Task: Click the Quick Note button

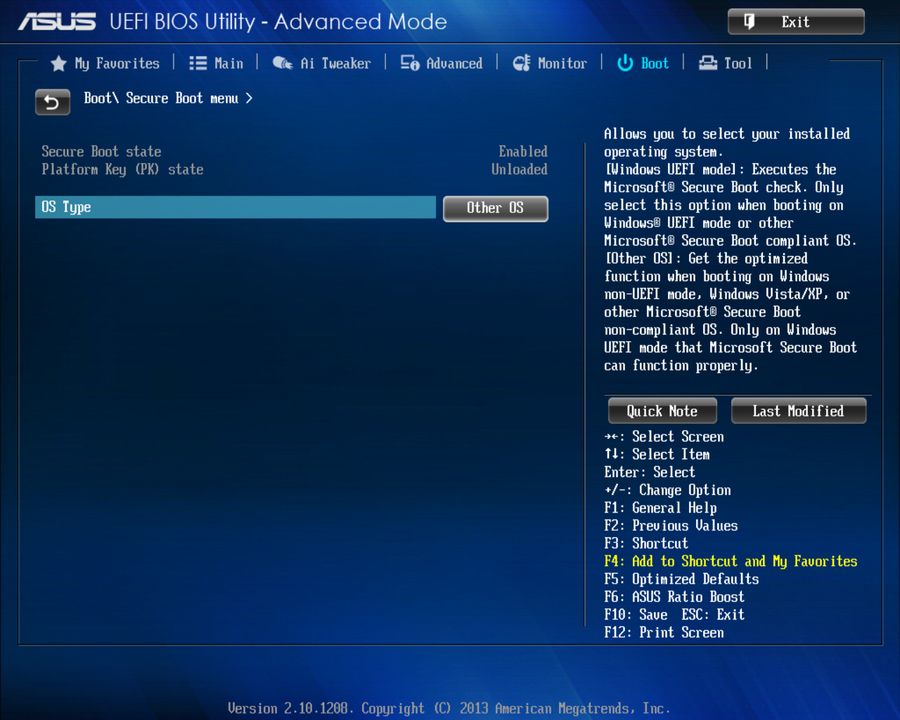Action: tap(661, 410)
